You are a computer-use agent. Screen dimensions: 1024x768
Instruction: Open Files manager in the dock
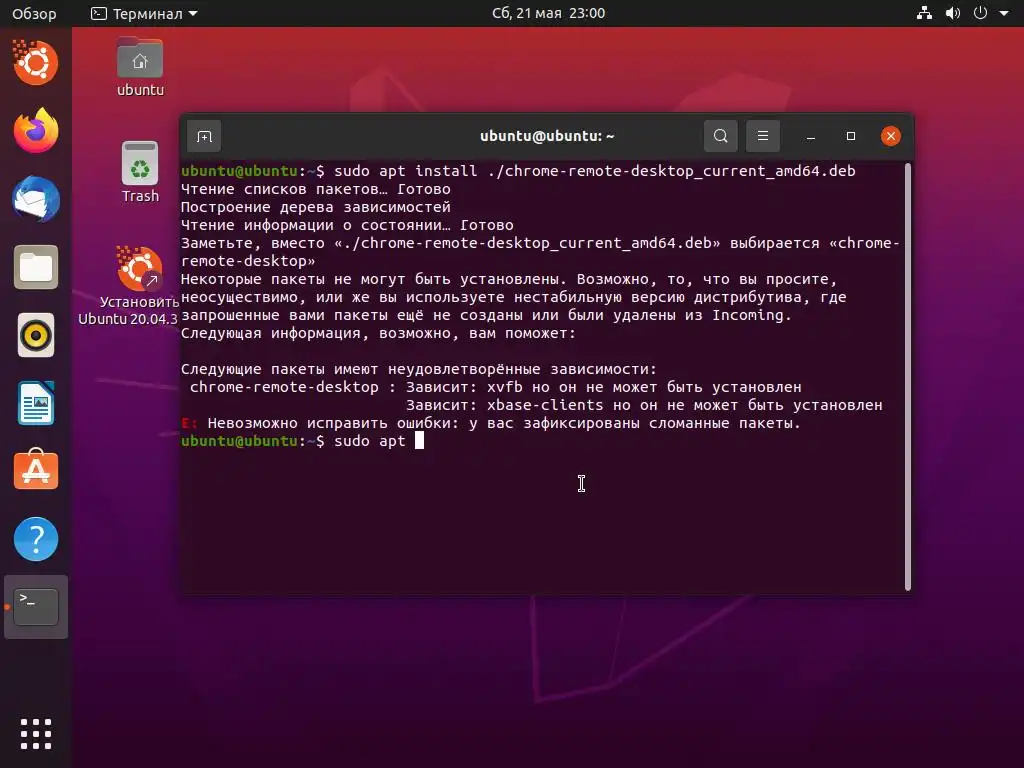(x=36, y=267)
